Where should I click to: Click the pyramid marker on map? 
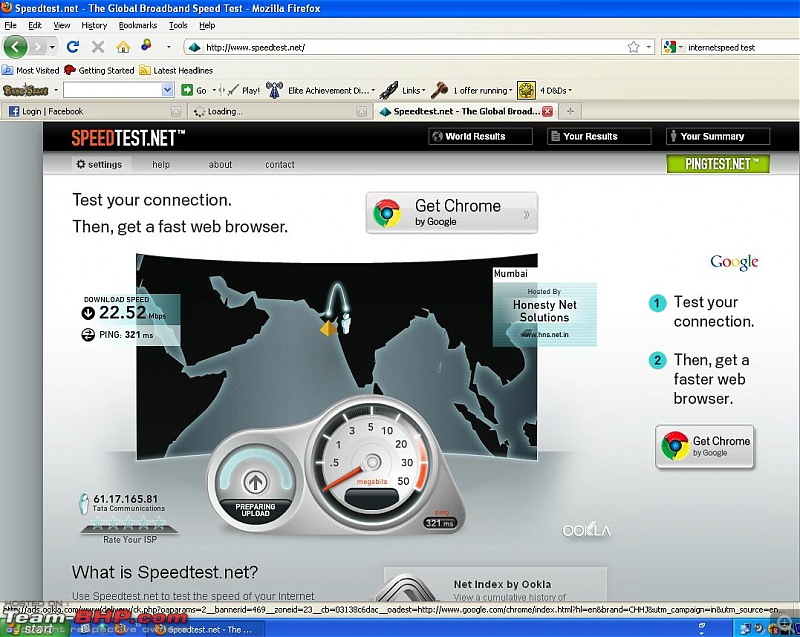(x=328, y=328)
